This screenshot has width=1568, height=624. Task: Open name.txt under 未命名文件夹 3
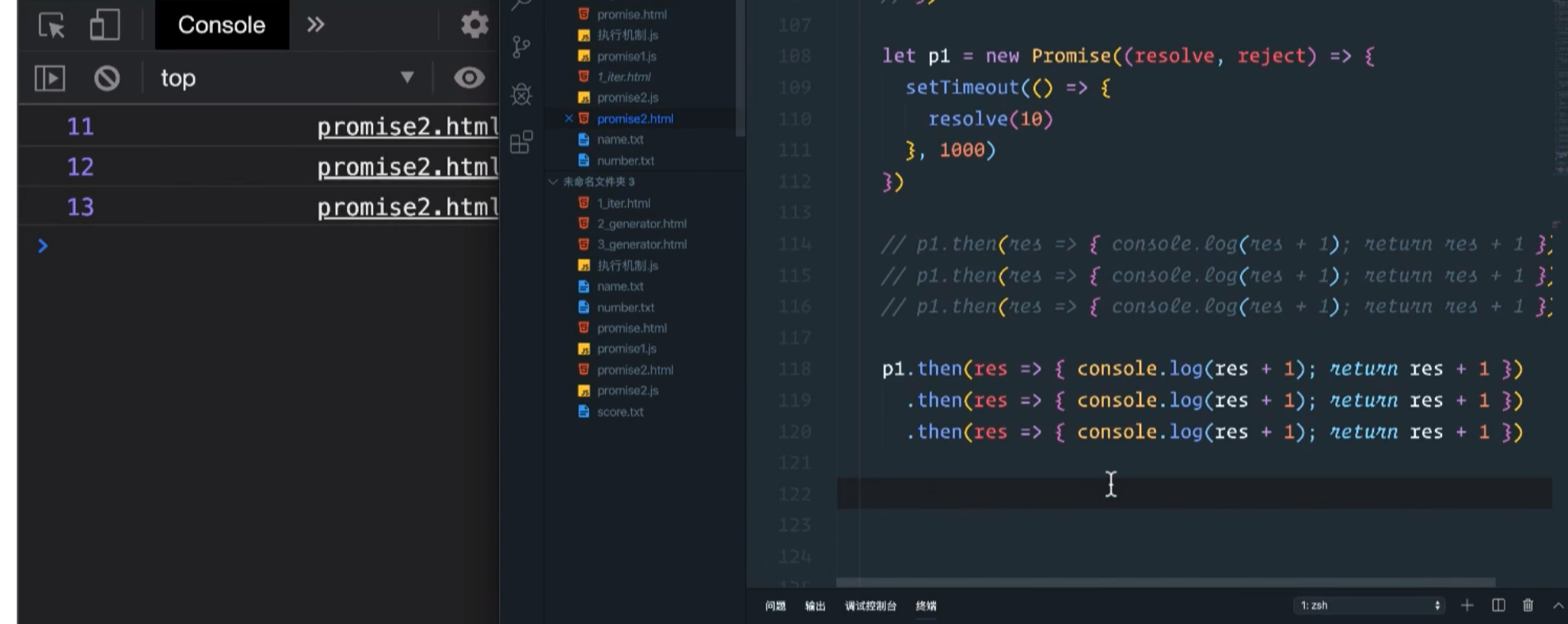click(x=620, y=287)
